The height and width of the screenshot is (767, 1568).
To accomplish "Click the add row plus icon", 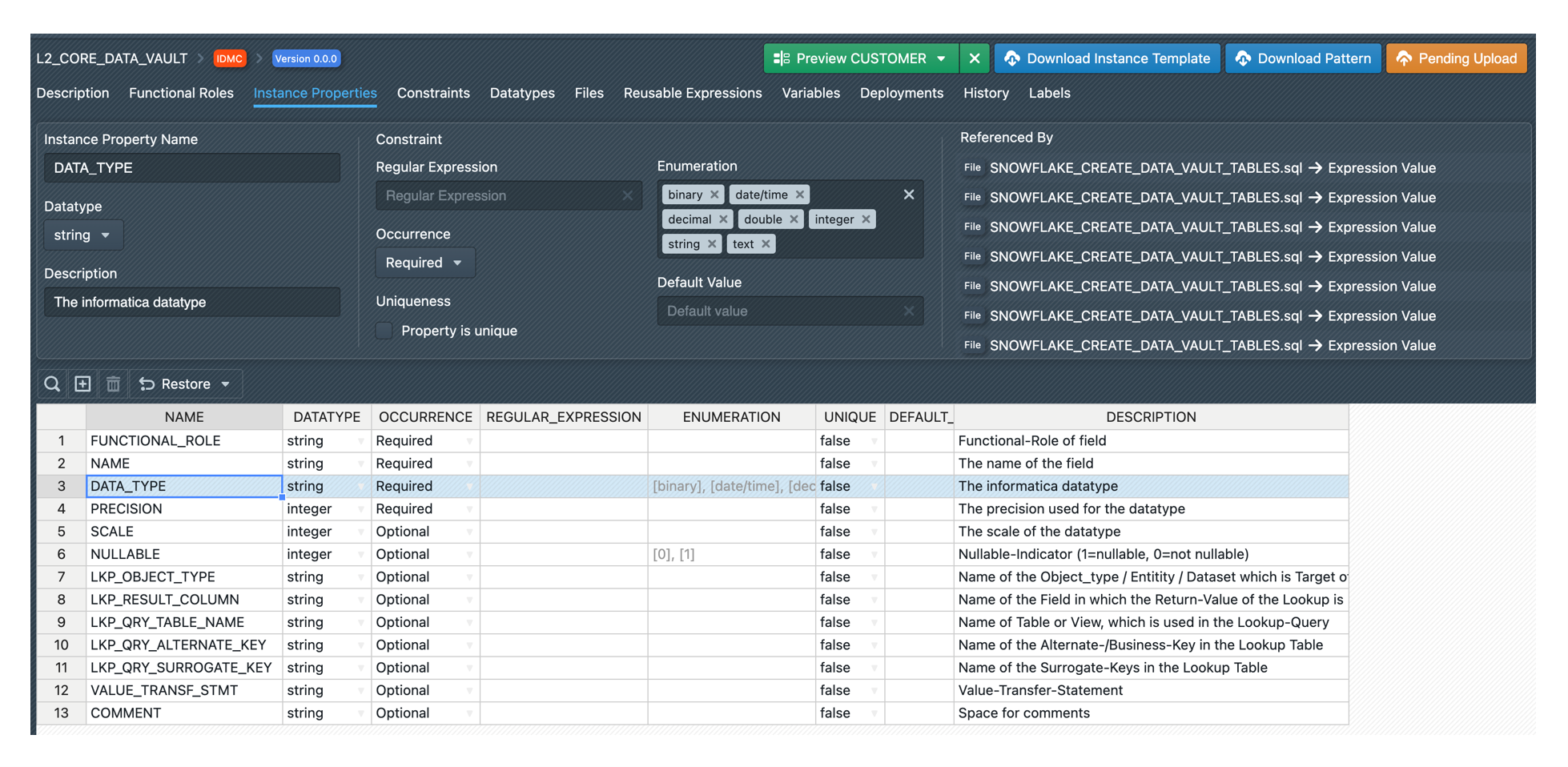I will [x=82, y=384].
